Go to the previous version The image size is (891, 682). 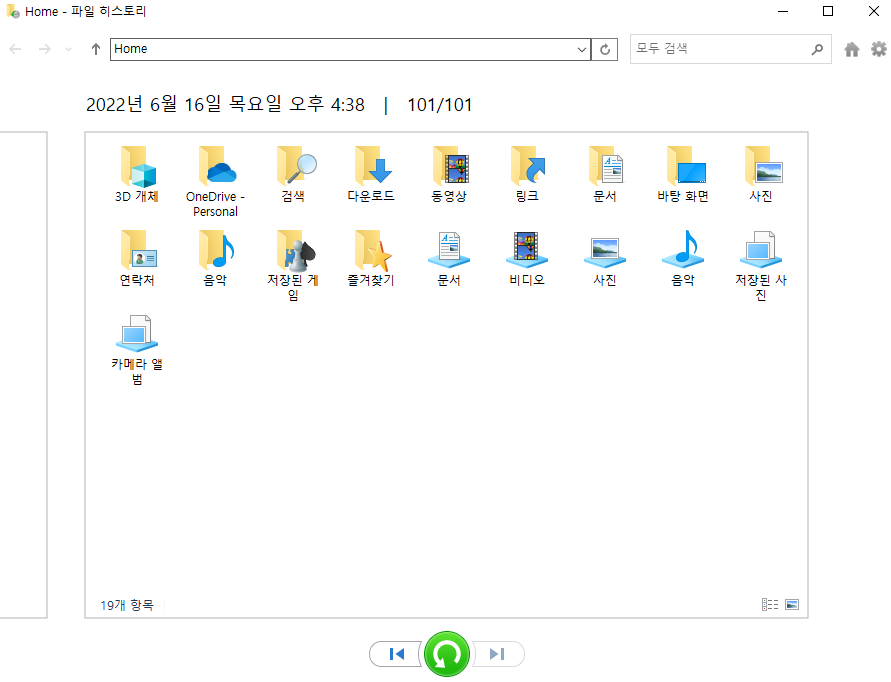pos(396,653)
